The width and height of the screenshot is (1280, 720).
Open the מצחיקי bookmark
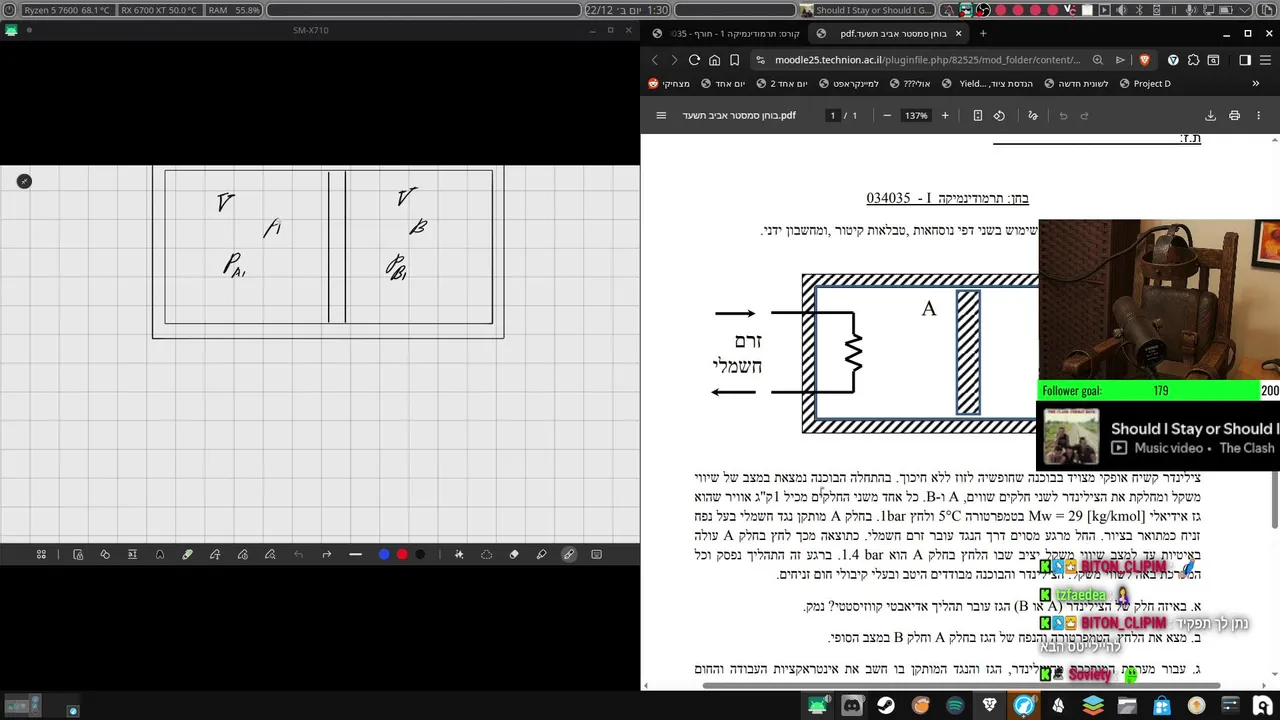pyautogui.click(x=669, y=84)
